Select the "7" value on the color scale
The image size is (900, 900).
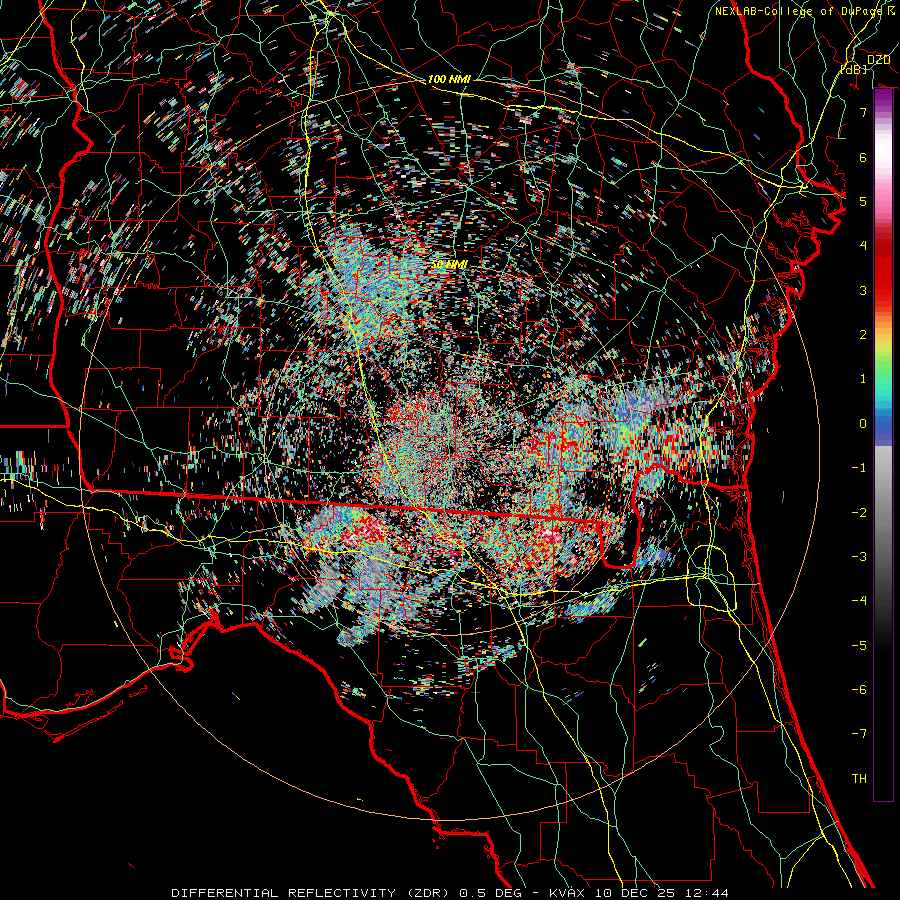pos(863,112)
